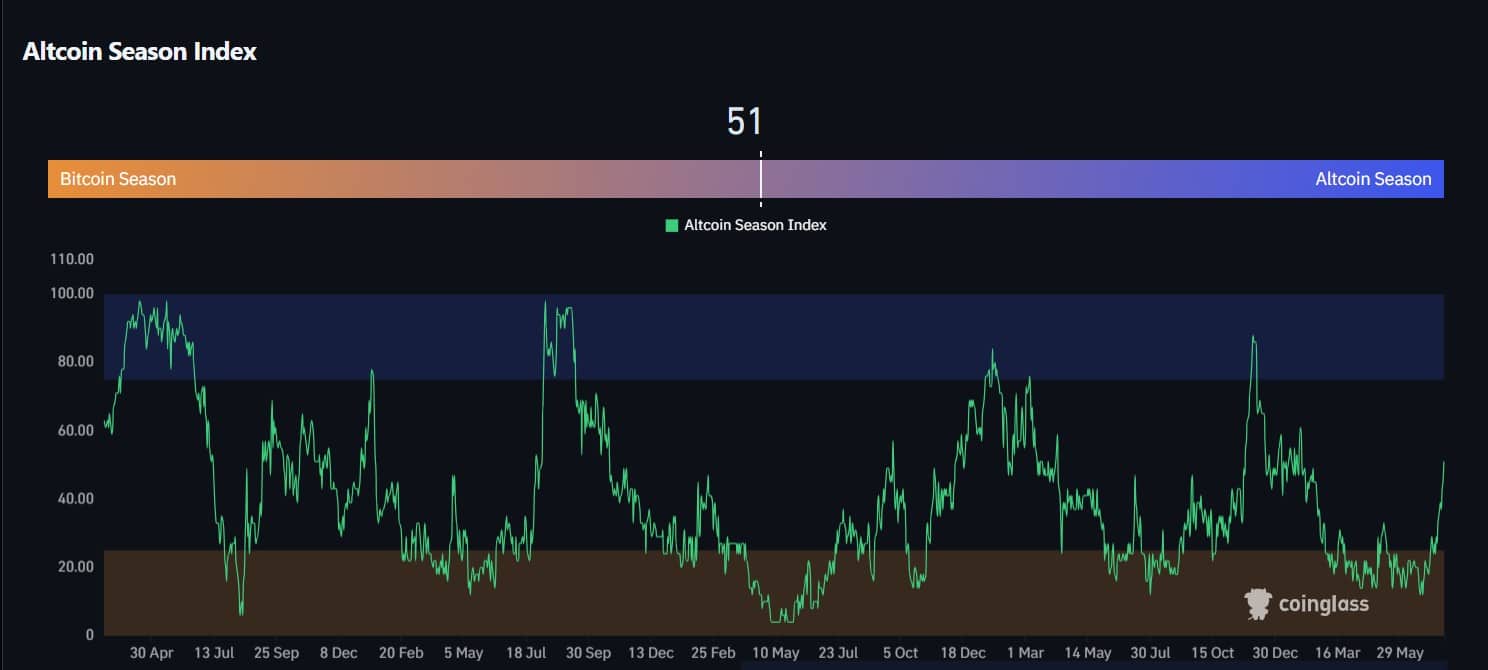
Task: Click the Altcoin Season Index page title
Action: pyautogui.click(x=139, y=52)
